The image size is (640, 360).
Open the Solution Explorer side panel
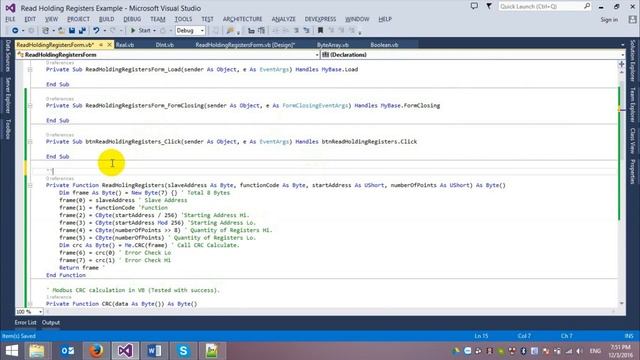click(x=633, y=60)
